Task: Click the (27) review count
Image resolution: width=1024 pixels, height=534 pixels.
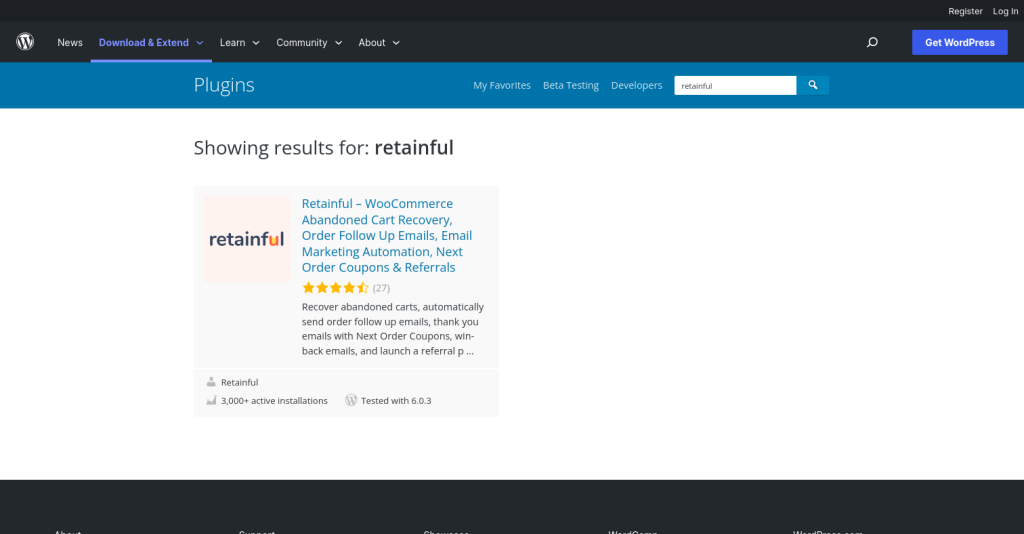Action: click(381, 288)
